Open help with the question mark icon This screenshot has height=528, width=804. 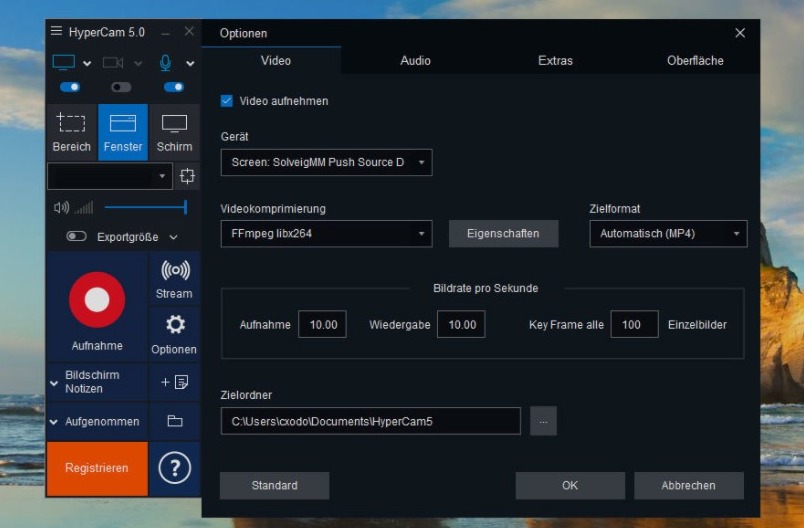[174, 468]
